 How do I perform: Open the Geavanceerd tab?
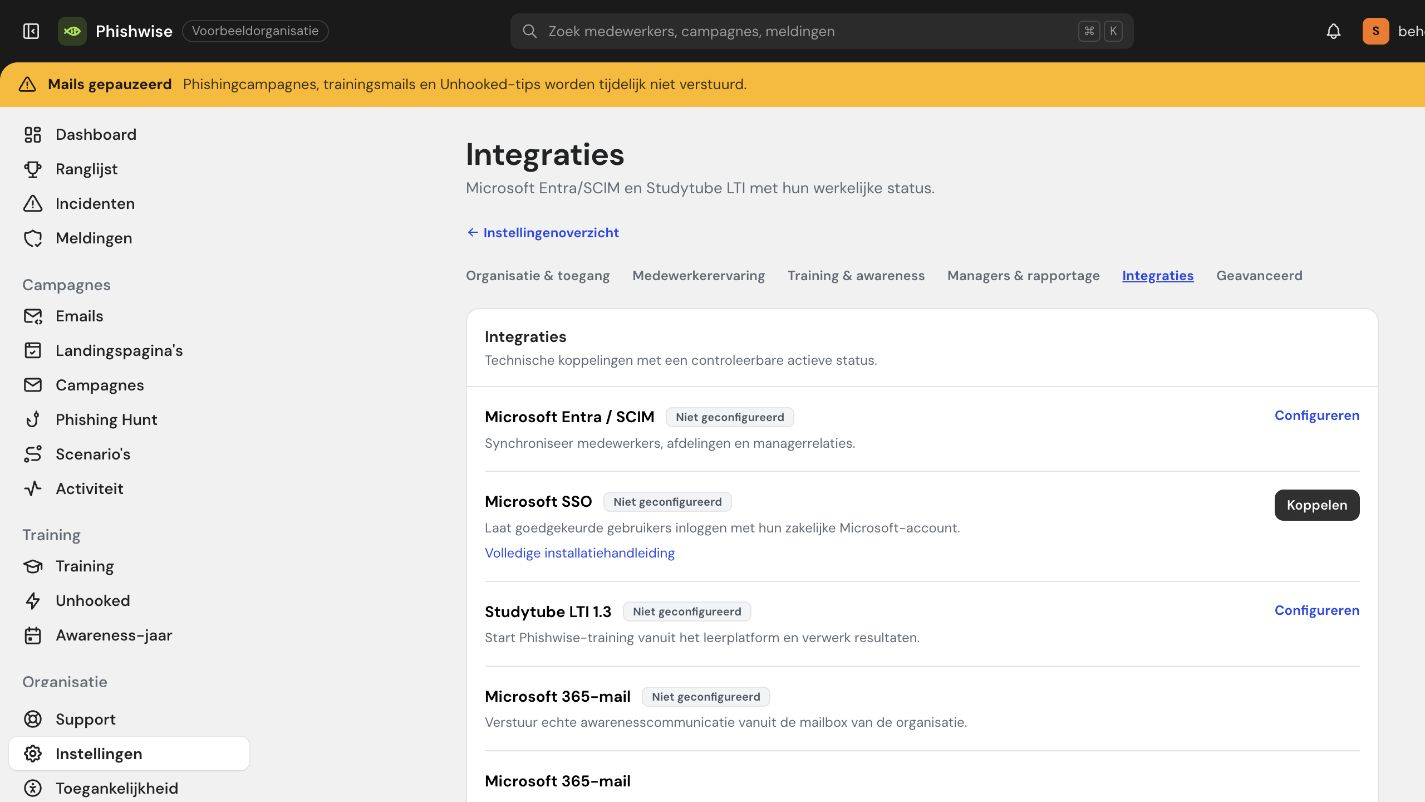click(x=1259, y=276)
